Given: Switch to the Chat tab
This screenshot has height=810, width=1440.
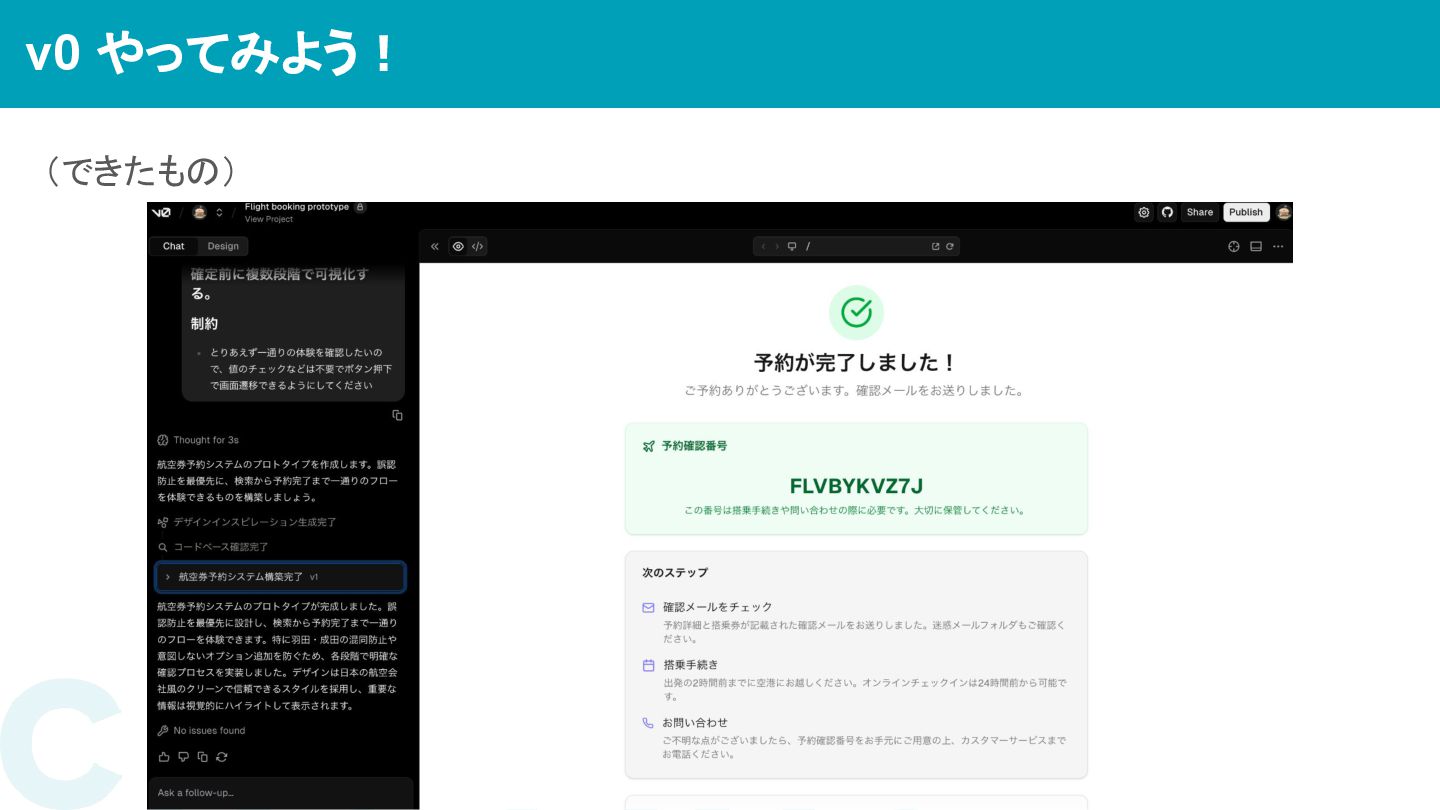Looking at the screenshot, I should [x=174, y=246].
